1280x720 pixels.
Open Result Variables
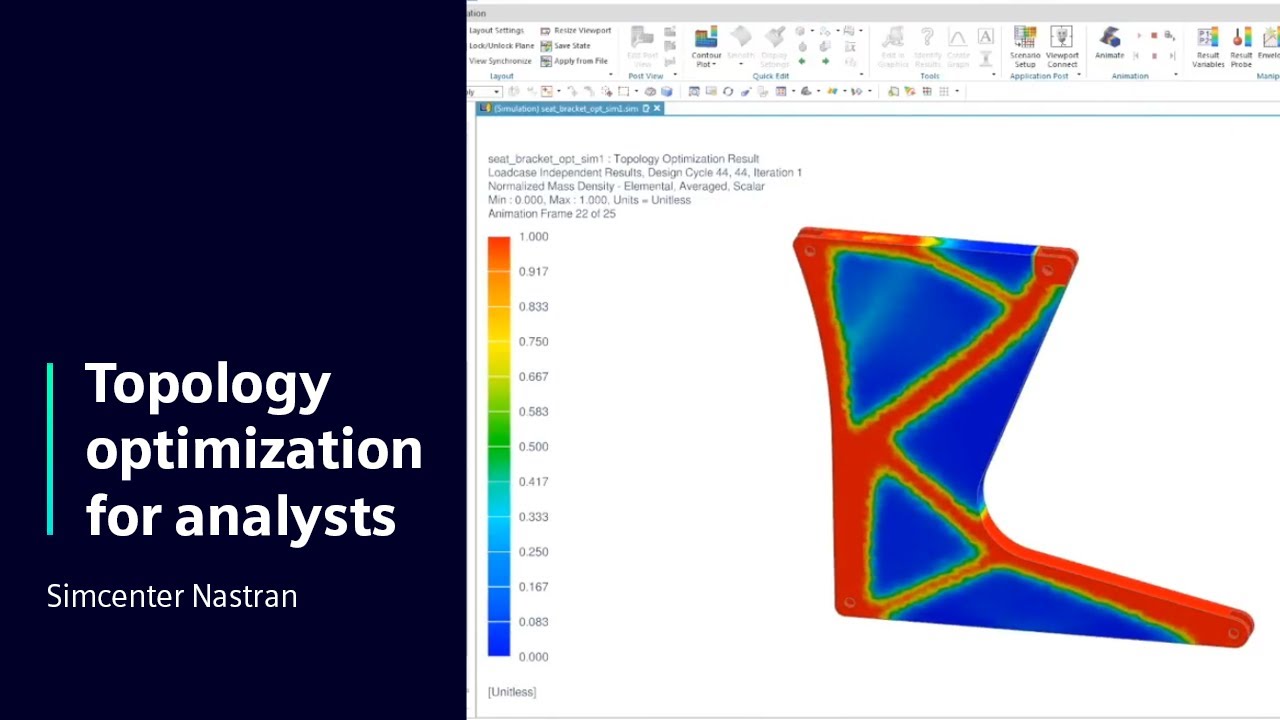pos(1208,47)
